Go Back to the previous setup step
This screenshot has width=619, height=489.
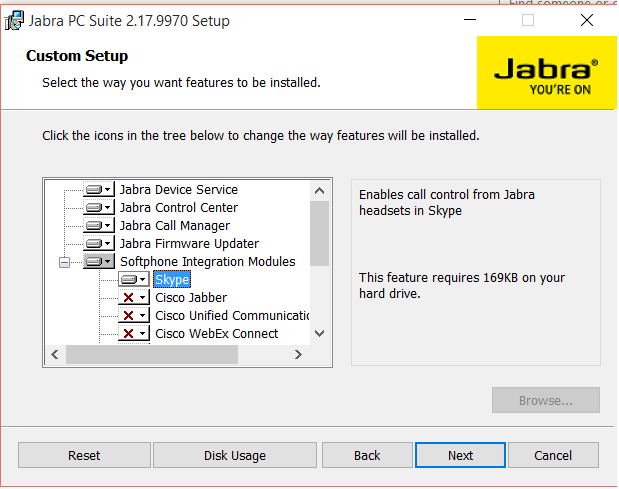coord(367,455)
